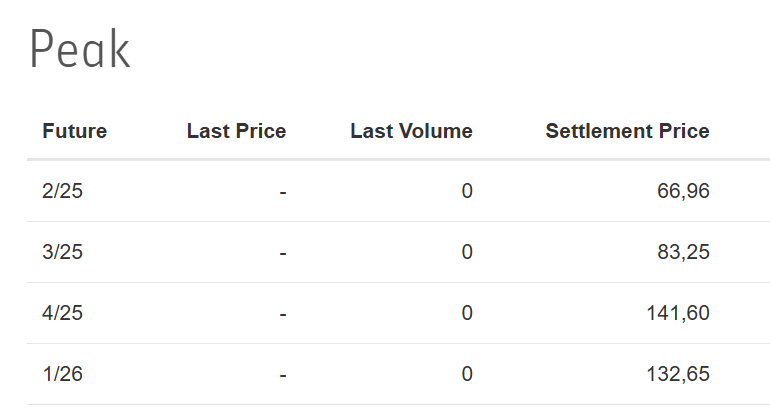Image resolution: width=770 pixels, height=412 pixels.
Task: Click settlement price 66,96
Action: (x=683, y=191)
